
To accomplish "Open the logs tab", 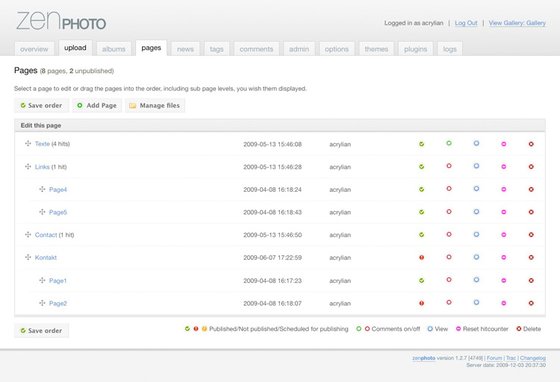I will click(450, 49).
